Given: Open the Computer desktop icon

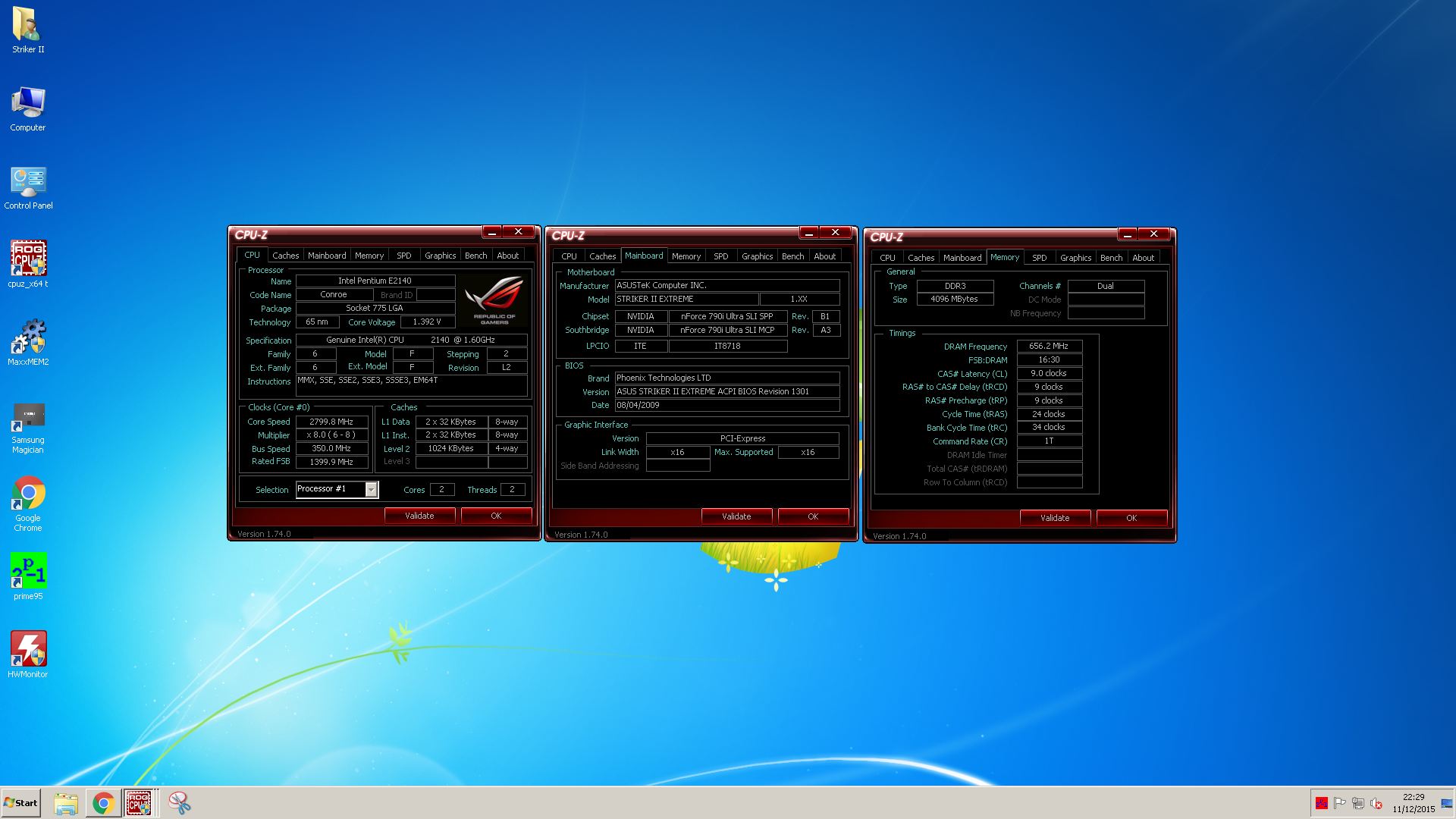Looking at the screenshot, I should (28, 109).
